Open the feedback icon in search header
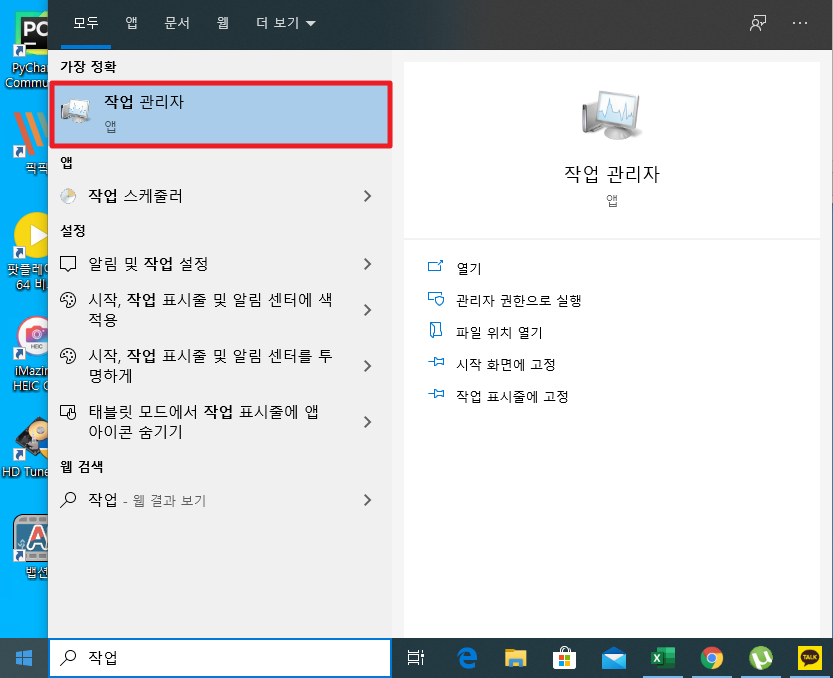Viewport: 833px width, 678px height. (x=758, y=23)
